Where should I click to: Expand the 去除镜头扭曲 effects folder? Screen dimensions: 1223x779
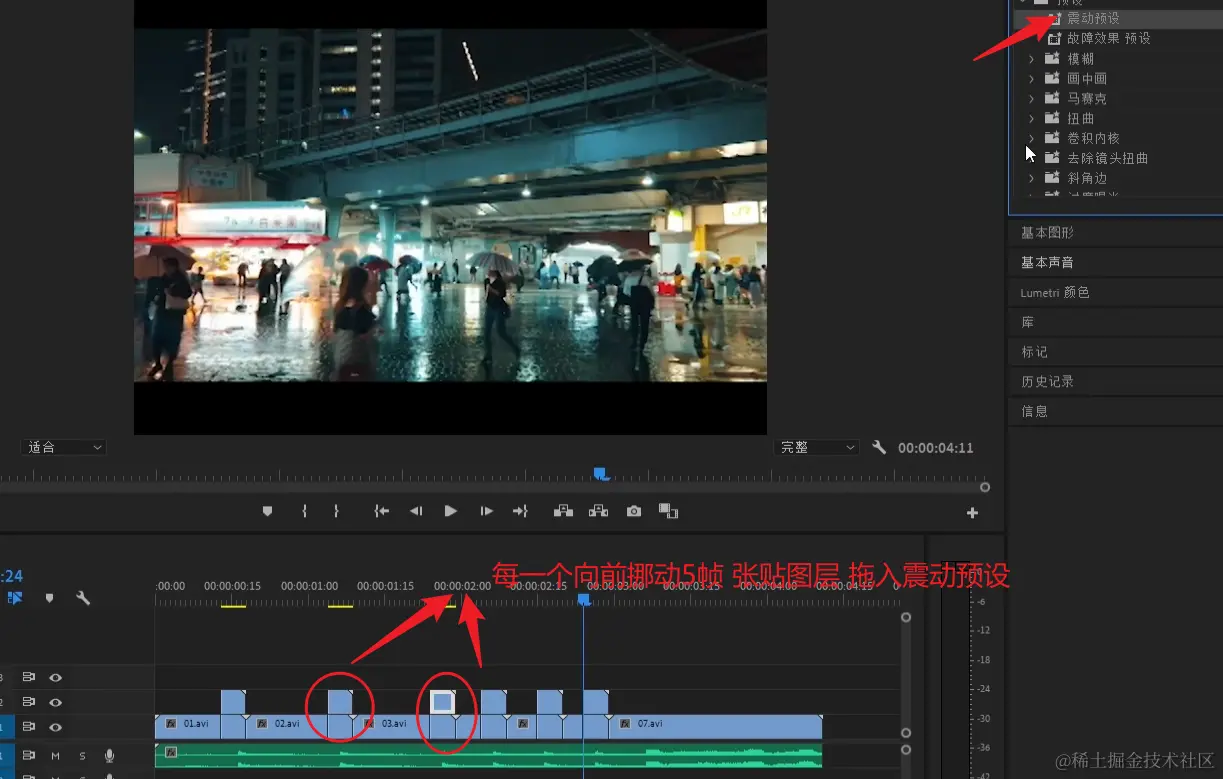1031,158
